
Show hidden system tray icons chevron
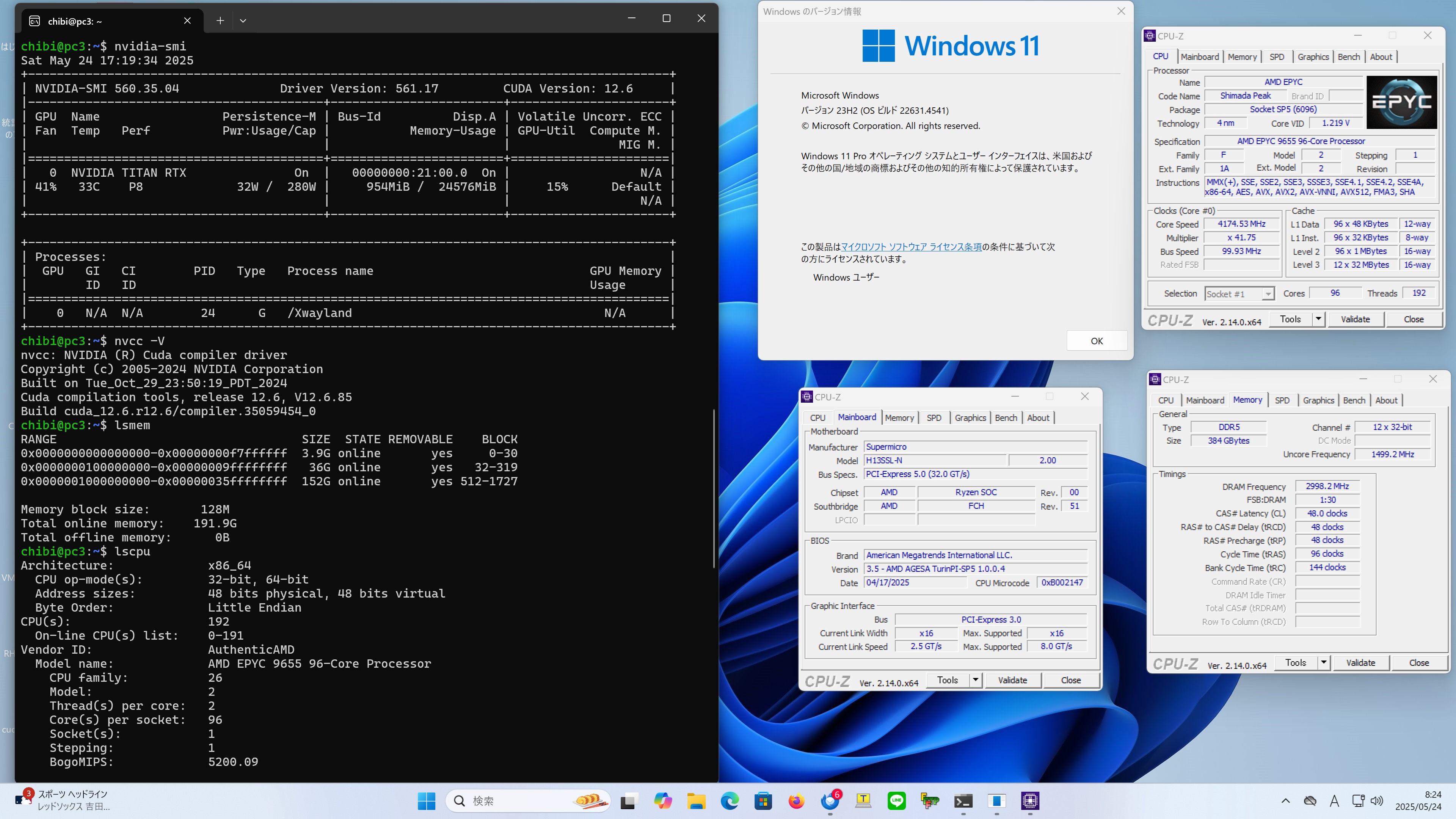click(1285, 801)
